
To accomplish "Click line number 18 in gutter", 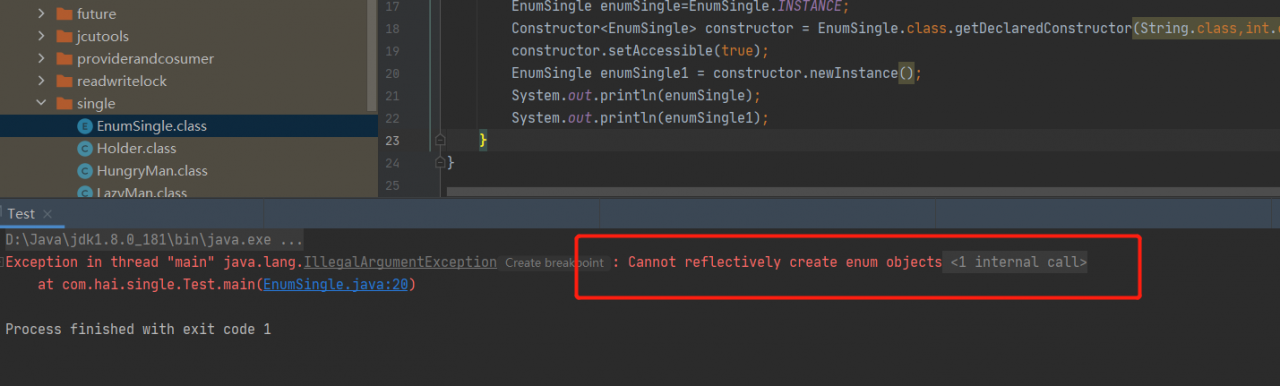I will pyautogui.click(x=391, y=28).
